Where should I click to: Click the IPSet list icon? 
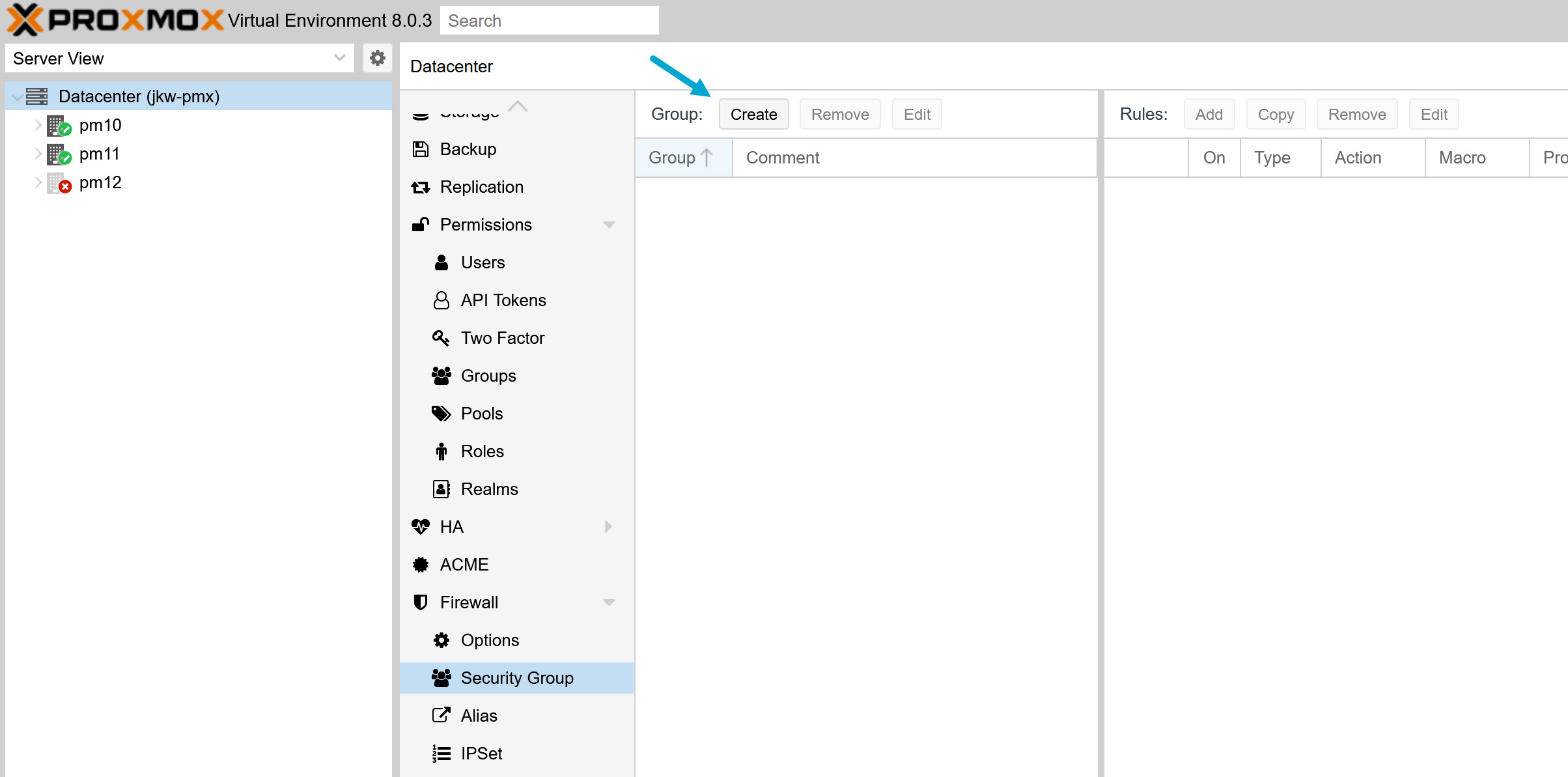click(441, 754)
